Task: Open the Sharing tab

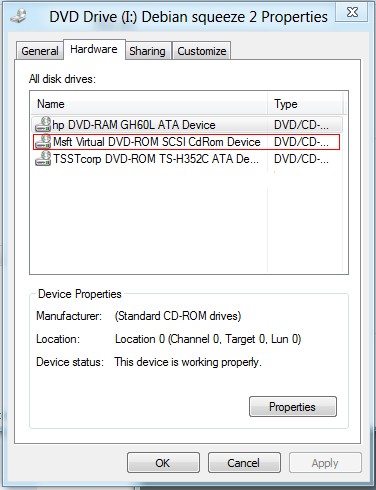Action: click(147, 51)
